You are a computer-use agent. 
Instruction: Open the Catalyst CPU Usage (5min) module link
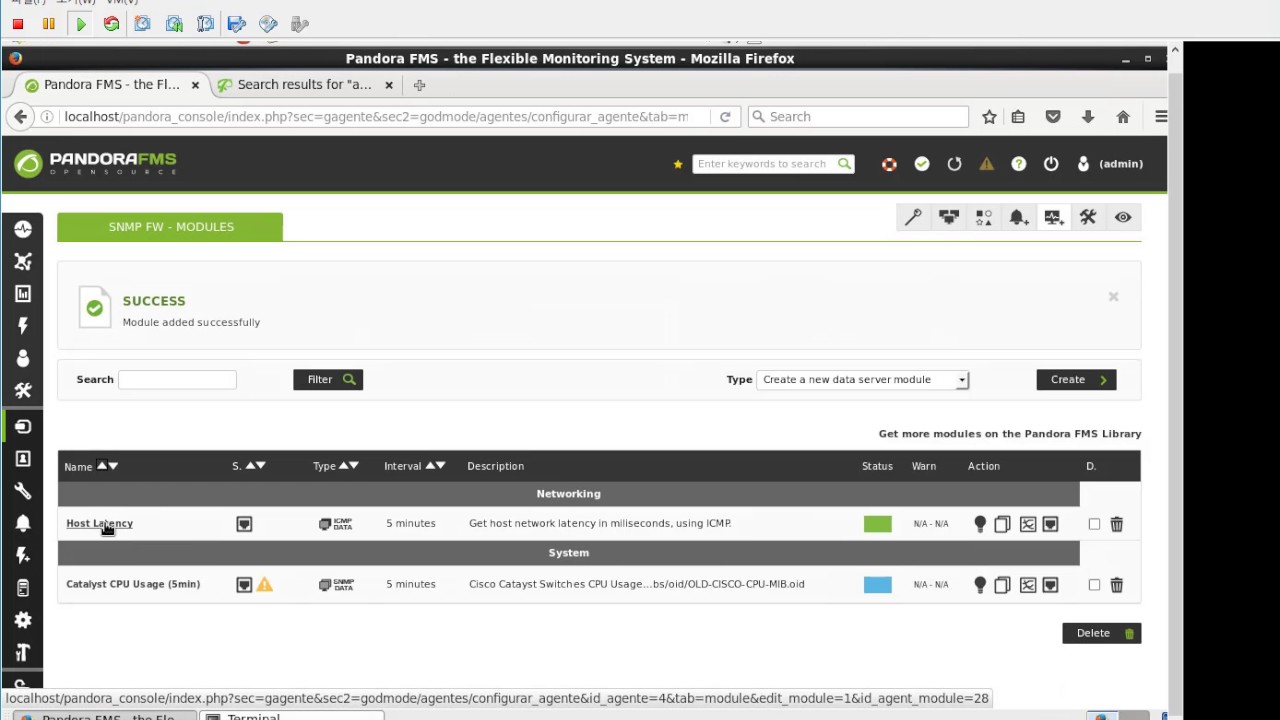click(x=133, y=584)
